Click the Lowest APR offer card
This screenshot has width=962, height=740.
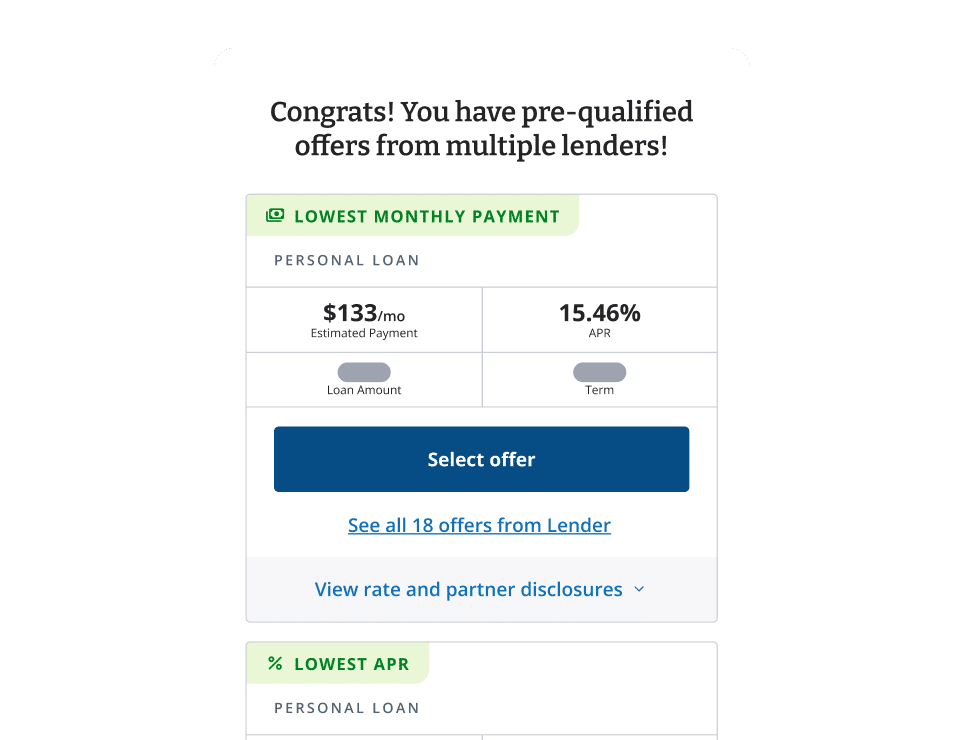(x=481, y=690)
